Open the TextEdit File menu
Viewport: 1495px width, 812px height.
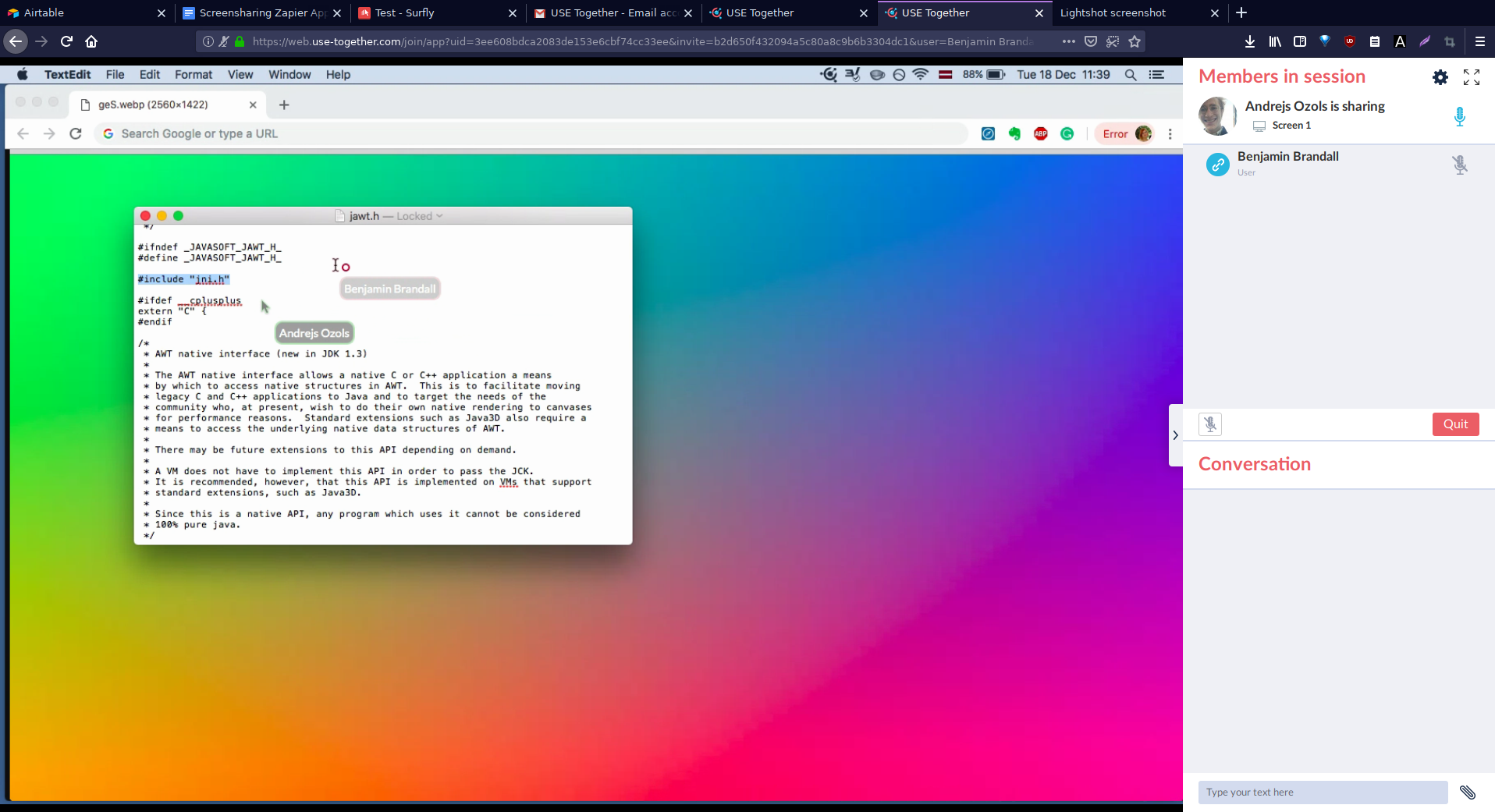coord(115,75)
